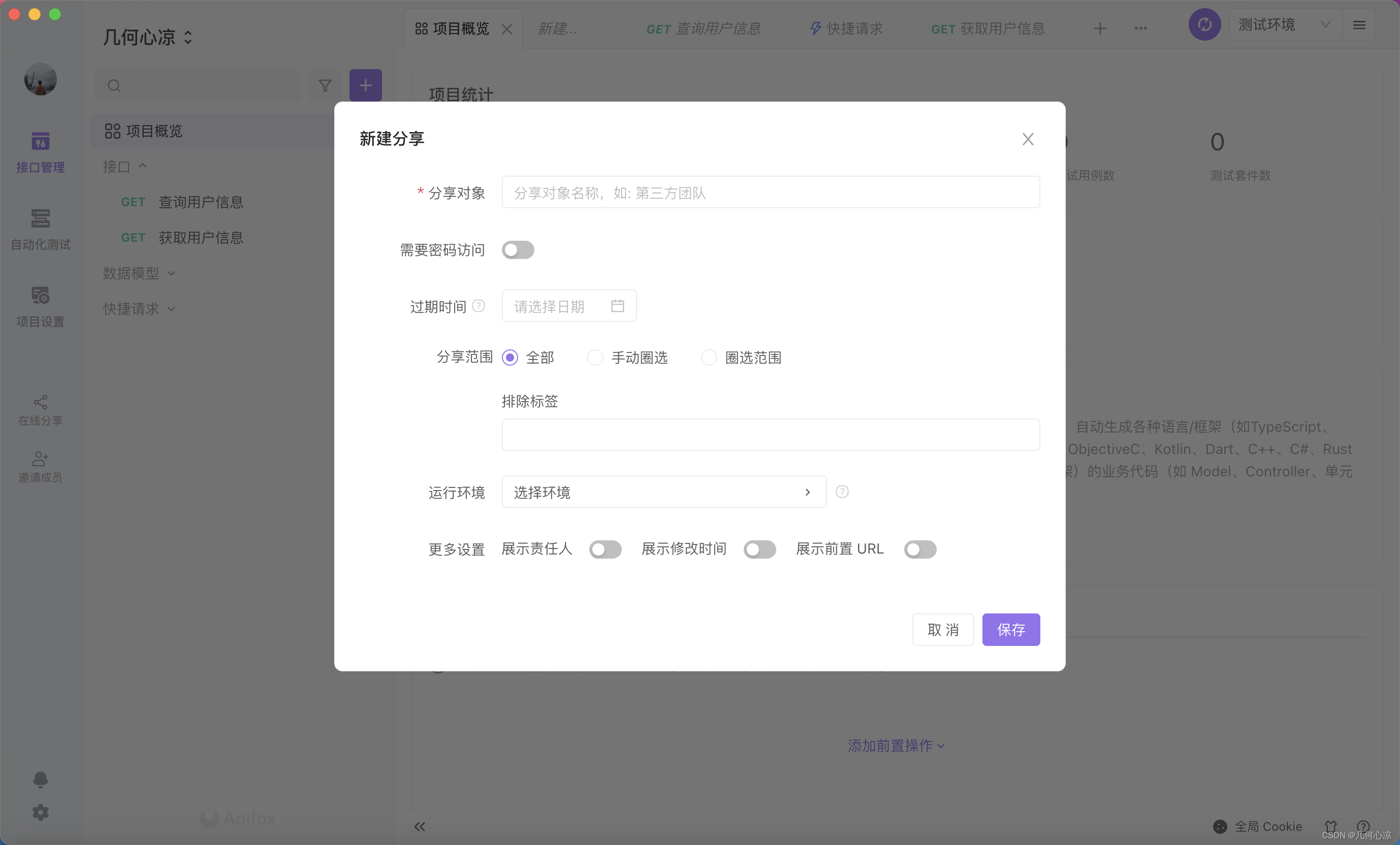Open the filter funnel button
The image size is (1400, 845).
[x=325, y=86]
